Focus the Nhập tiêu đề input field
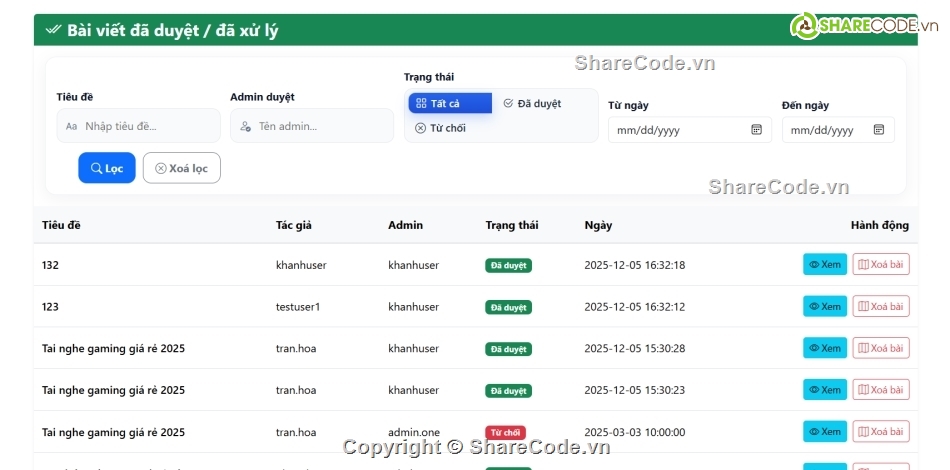The image size is (950, 470). point(139,126)
